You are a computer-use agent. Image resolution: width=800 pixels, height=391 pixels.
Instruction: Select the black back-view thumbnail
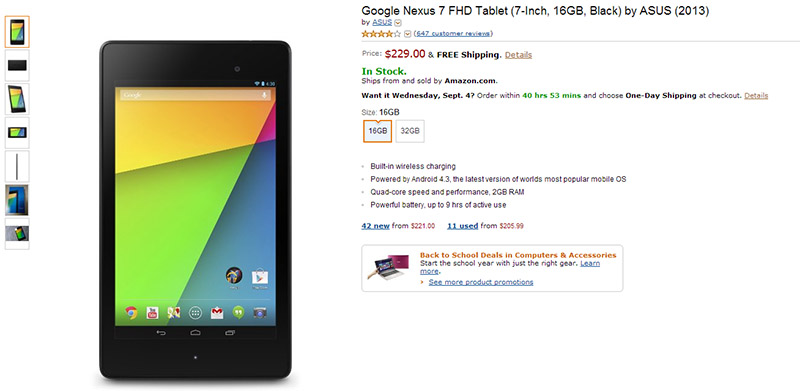click(x=17, y=65)
